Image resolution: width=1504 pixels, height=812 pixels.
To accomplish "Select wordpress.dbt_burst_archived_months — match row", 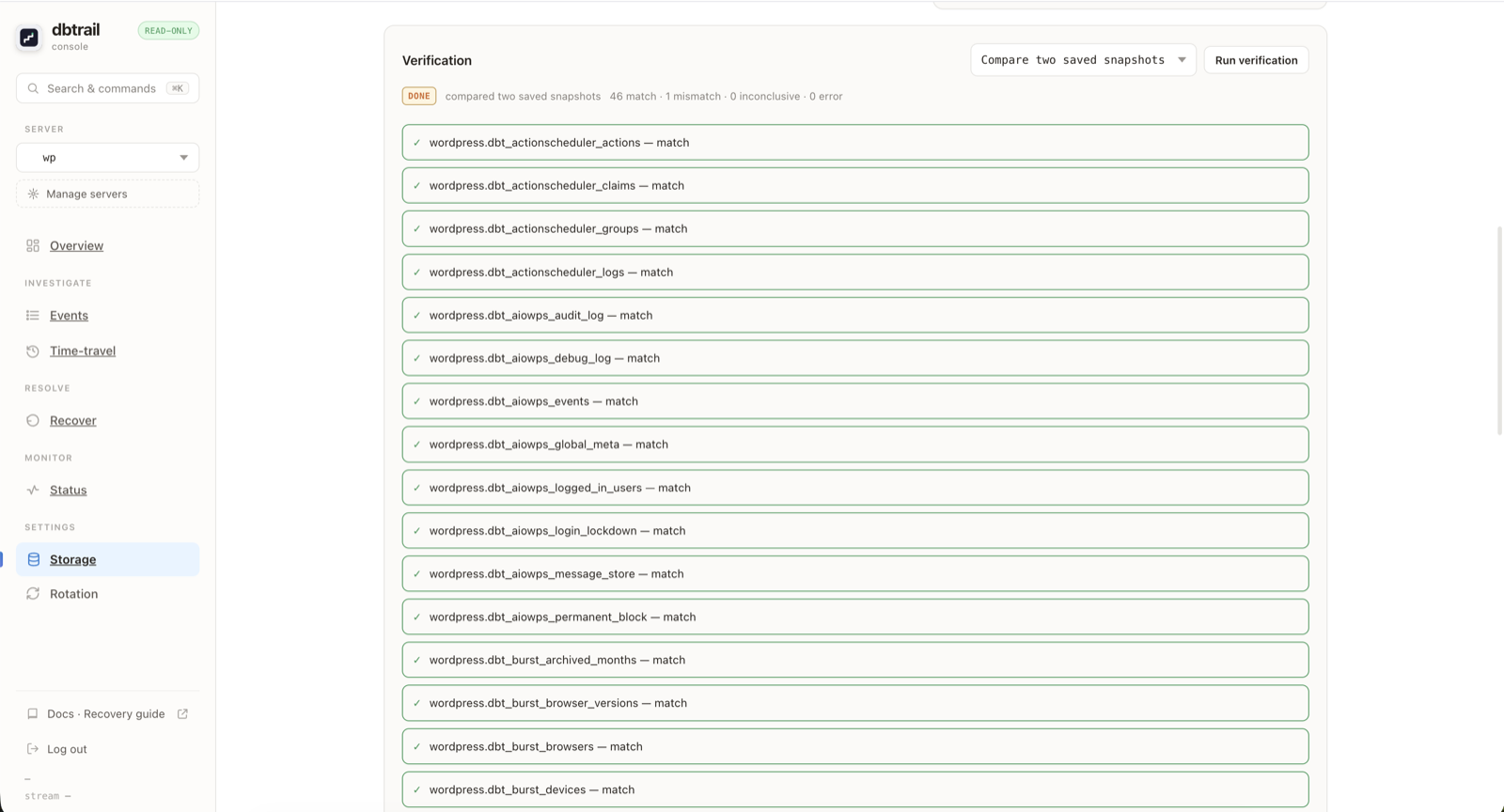I will click(855, 660).
